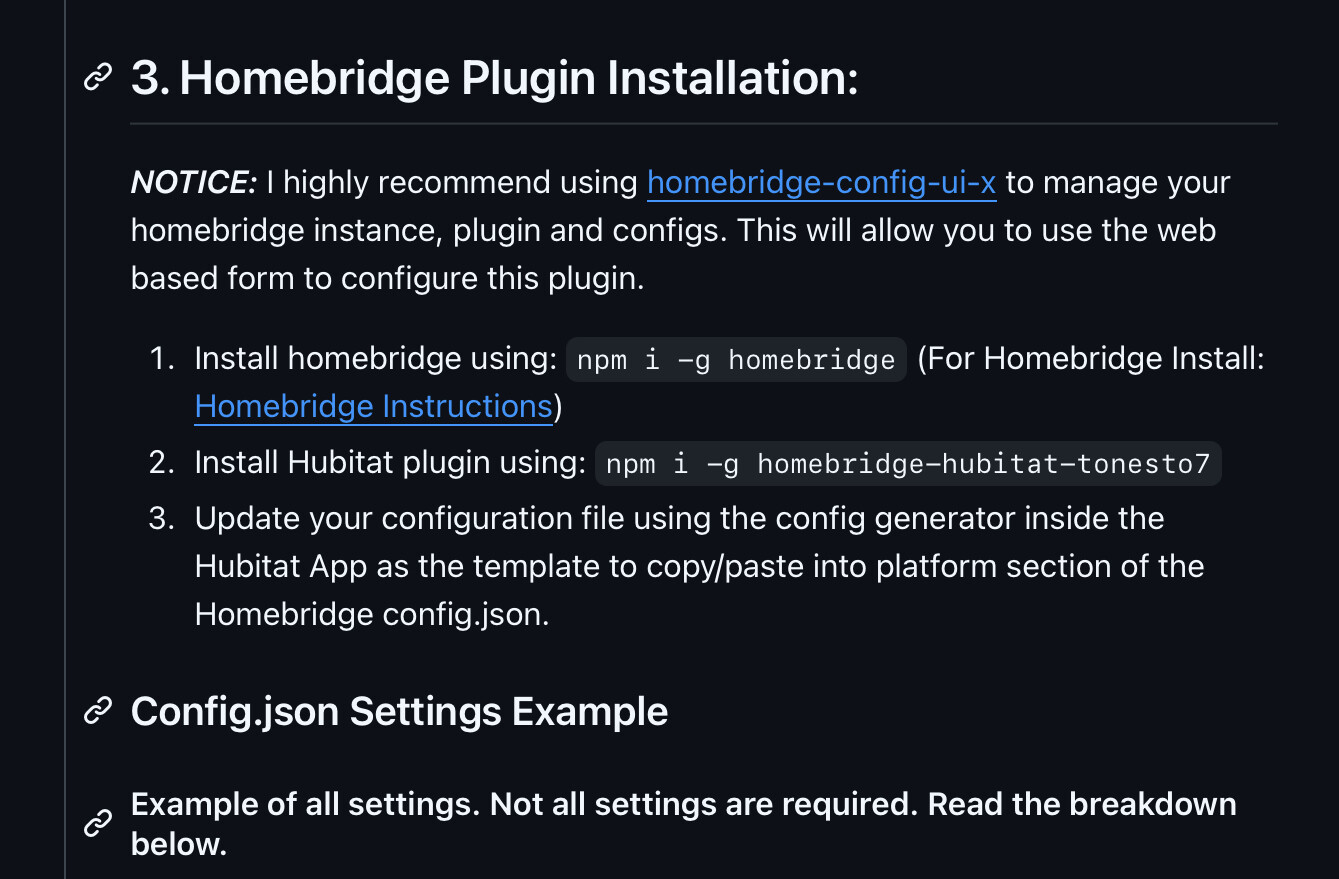Click the vertical border line at left edge
This screenshot has height=879, width=1339.
[x=65, y=439]
